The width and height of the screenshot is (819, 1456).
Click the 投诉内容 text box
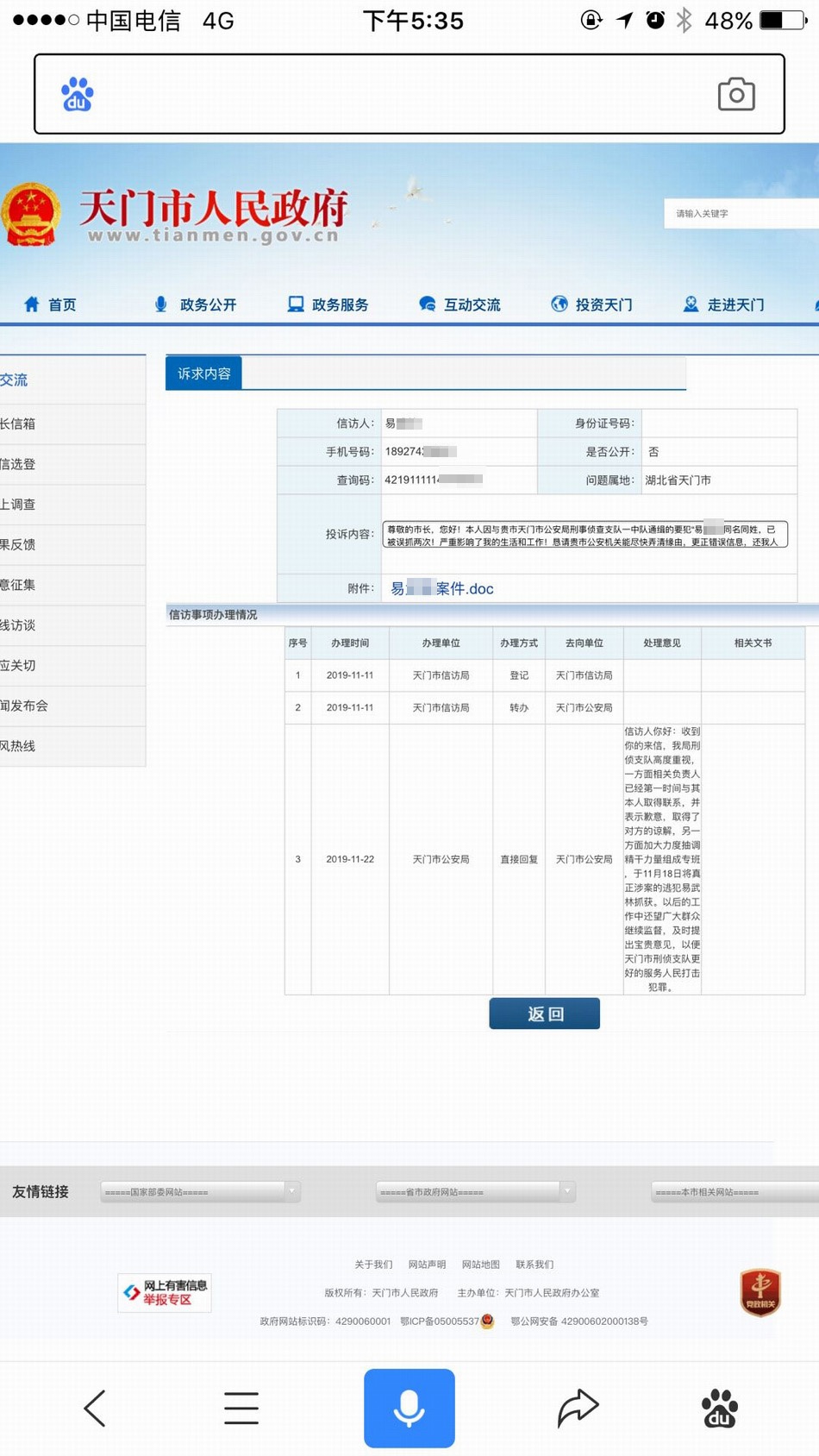coord(585,535)
